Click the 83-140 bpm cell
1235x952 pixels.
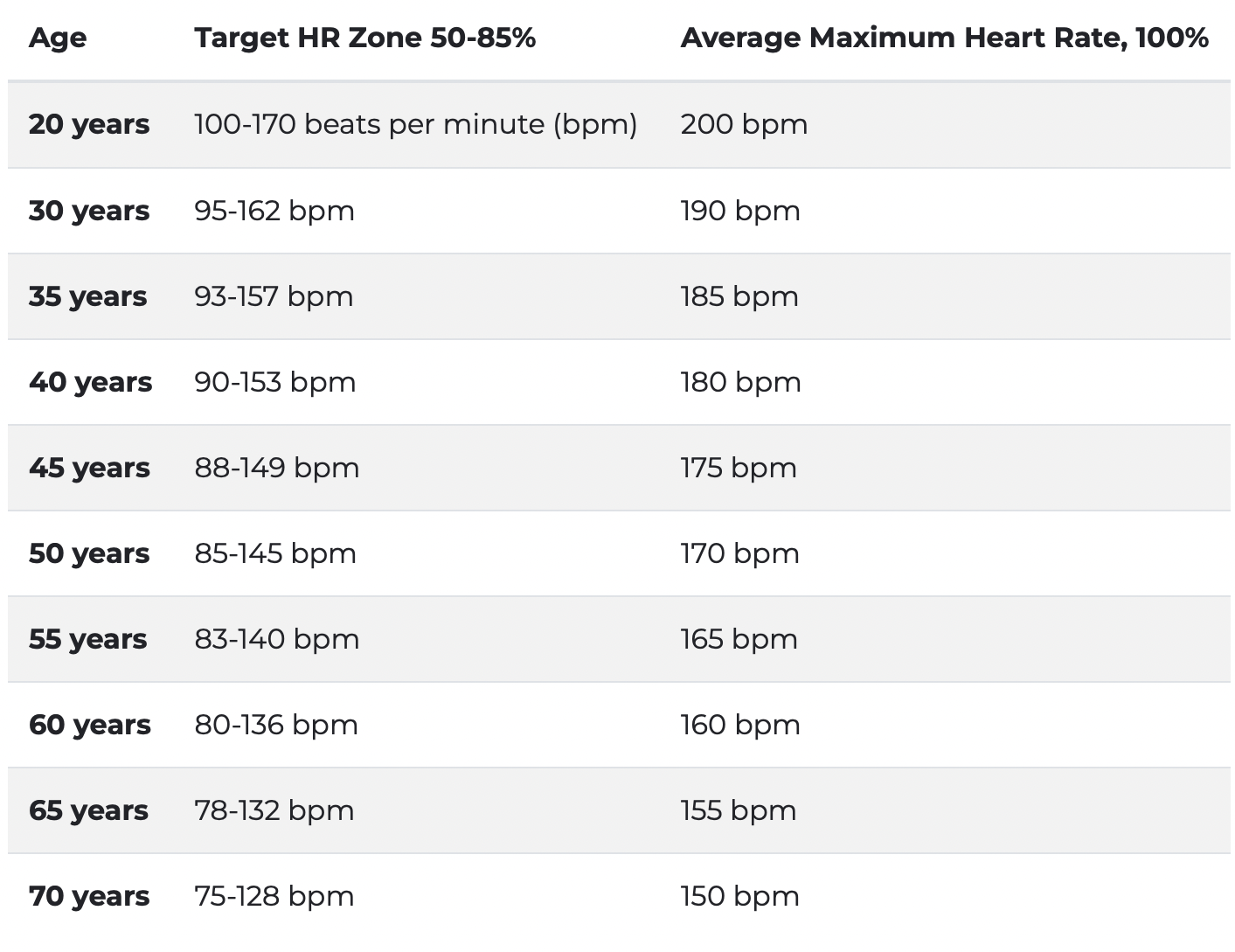(276, 639)
